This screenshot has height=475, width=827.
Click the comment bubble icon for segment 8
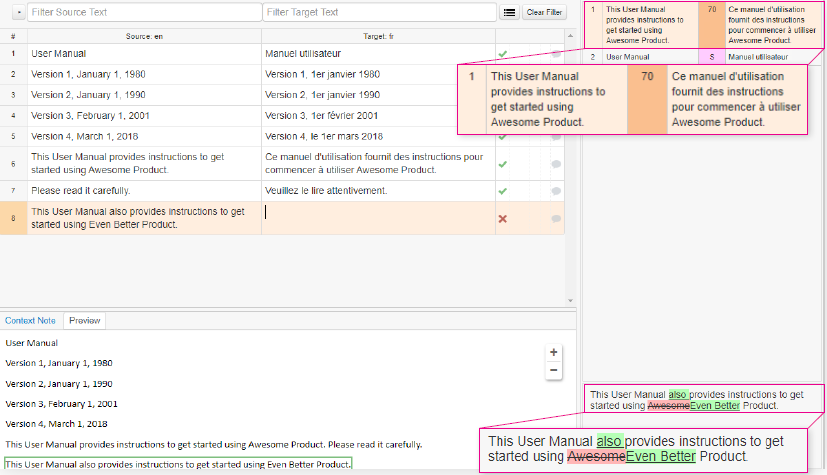pyautogui.click(x=555, y=219)
